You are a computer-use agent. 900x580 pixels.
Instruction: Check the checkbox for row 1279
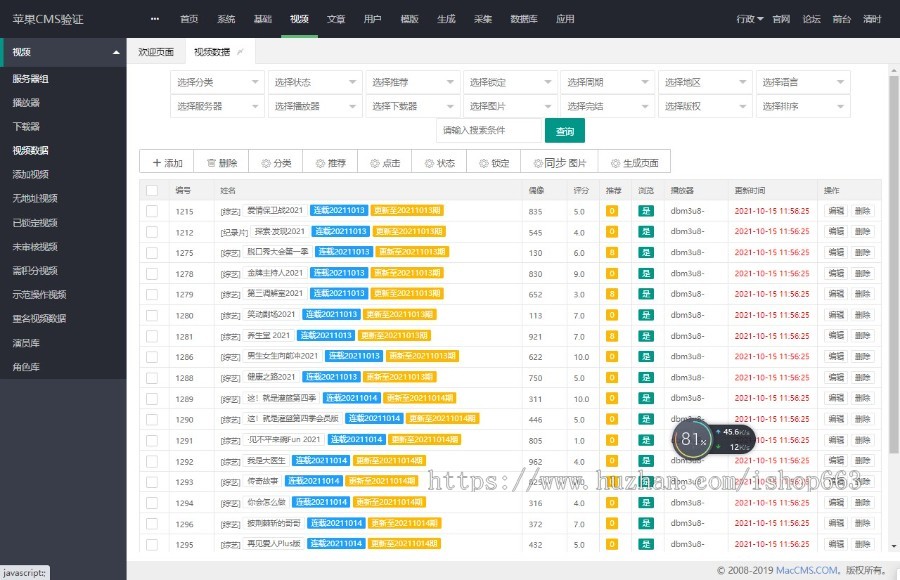coord(152,294)
